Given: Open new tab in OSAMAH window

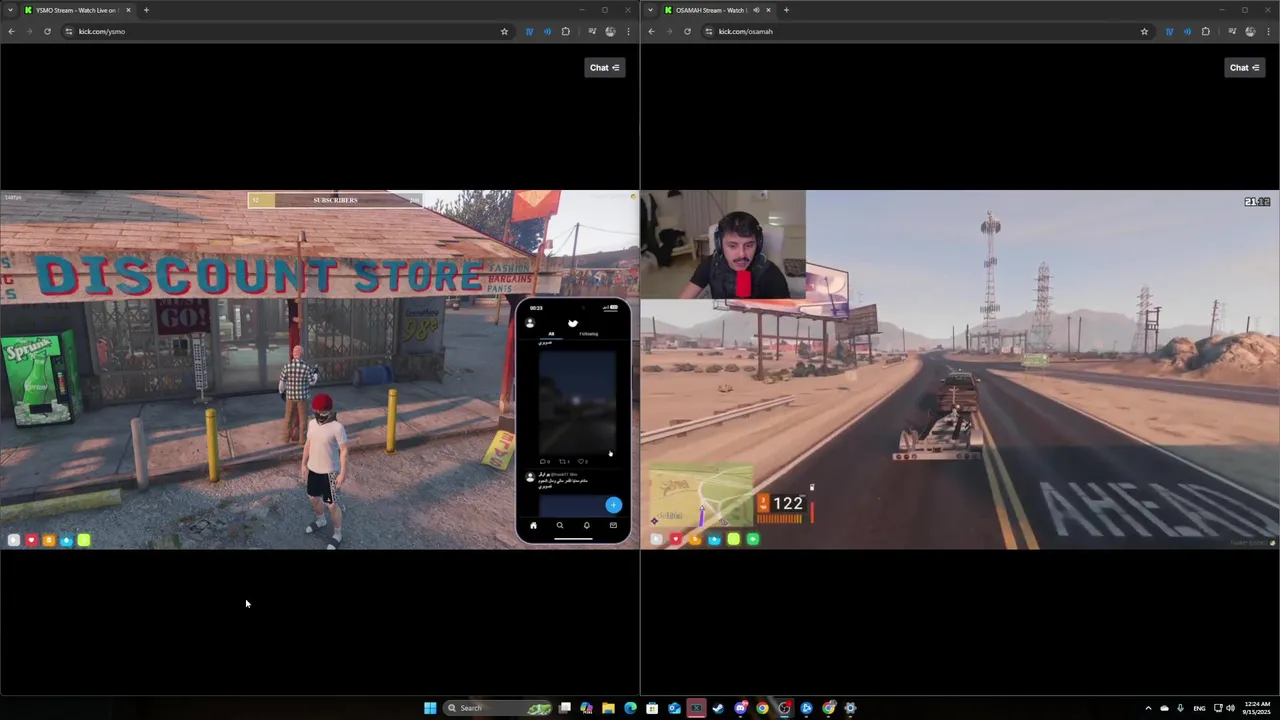Looking at the screenshot, I should 786,10.
